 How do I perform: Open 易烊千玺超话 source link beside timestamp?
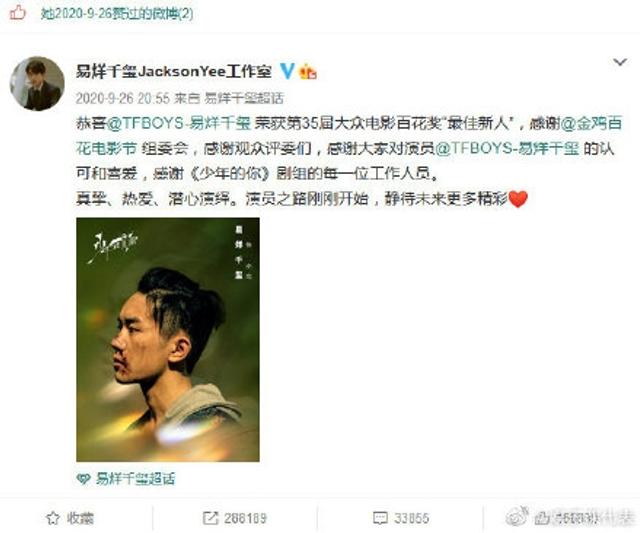pyautogui.click(x=243, y=98)
